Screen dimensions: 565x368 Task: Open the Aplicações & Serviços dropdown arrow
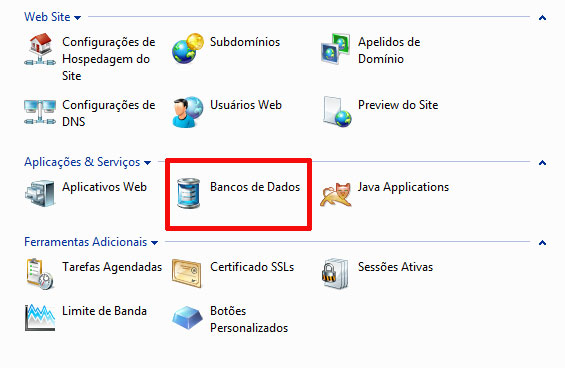(147, 163)
